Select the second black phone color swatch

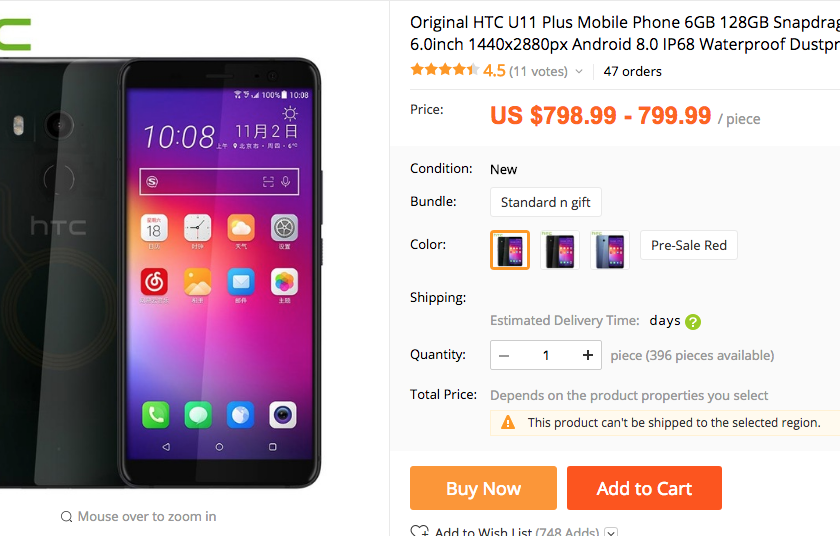559,250
